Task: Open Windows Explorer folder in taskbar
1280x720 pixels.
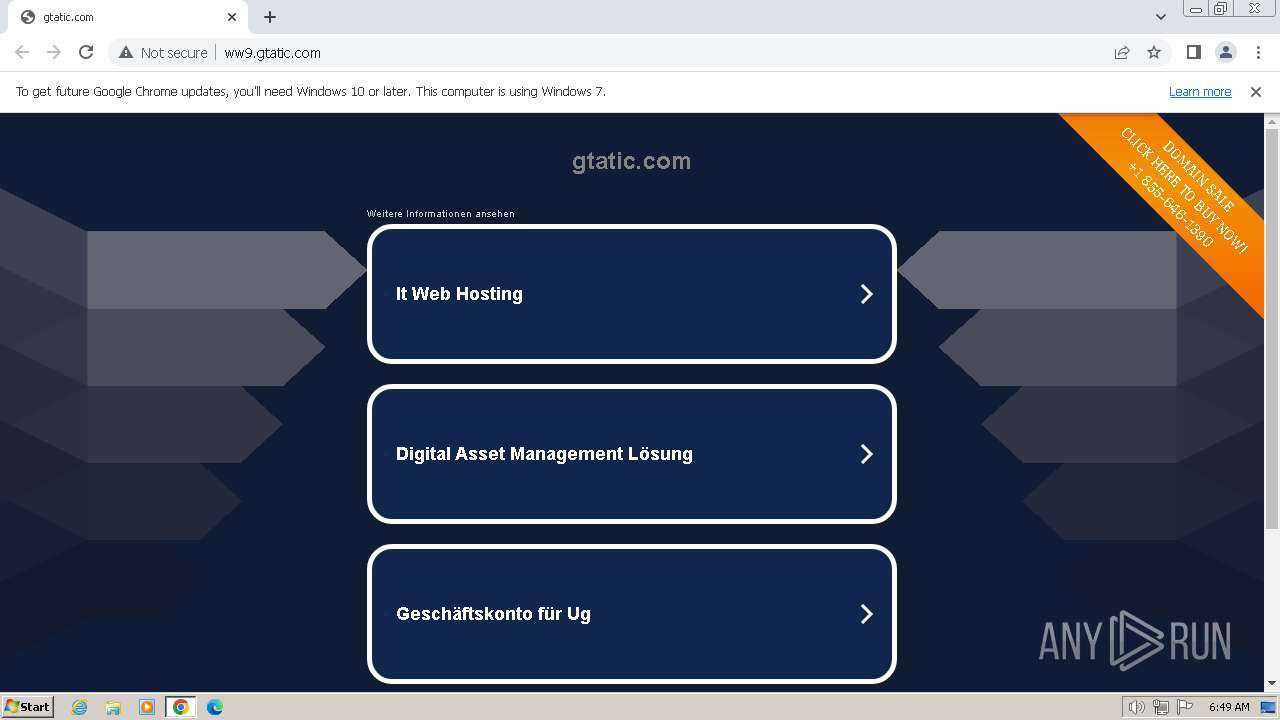Action: coord(113,707)
